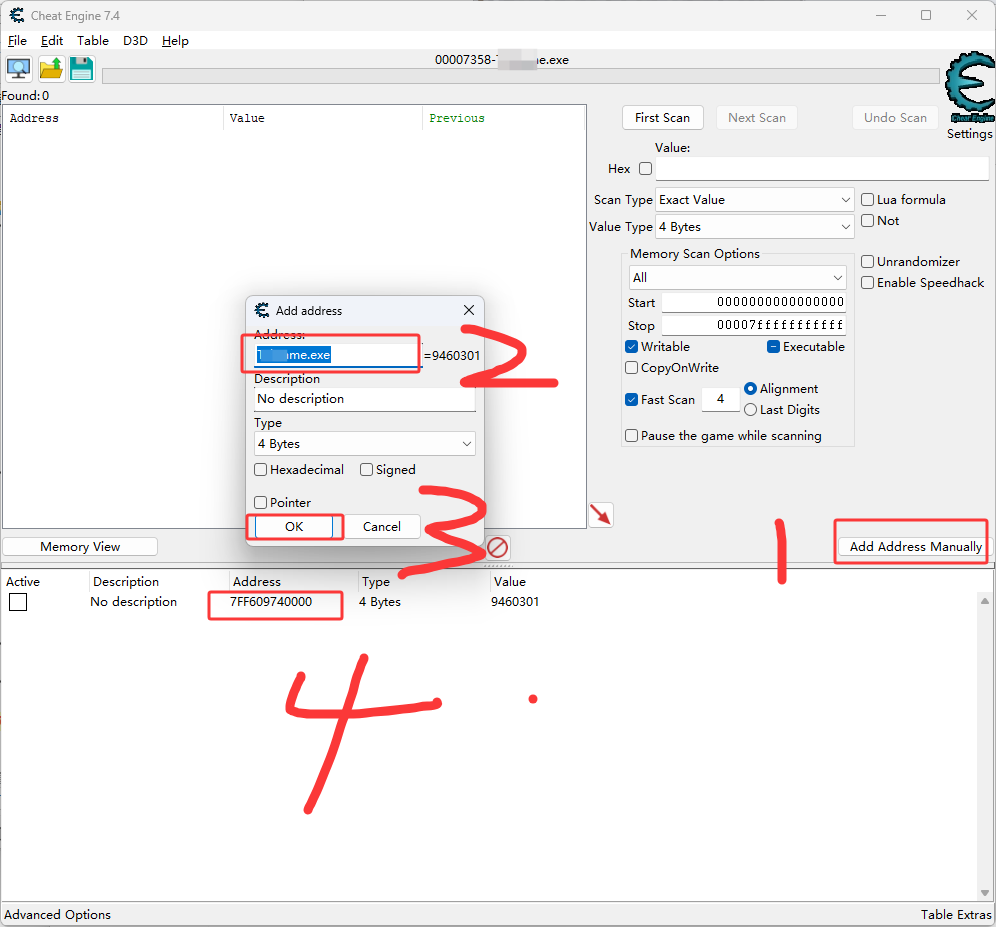
Task: Open the Memory View button
Action: [x=80, y=546]
